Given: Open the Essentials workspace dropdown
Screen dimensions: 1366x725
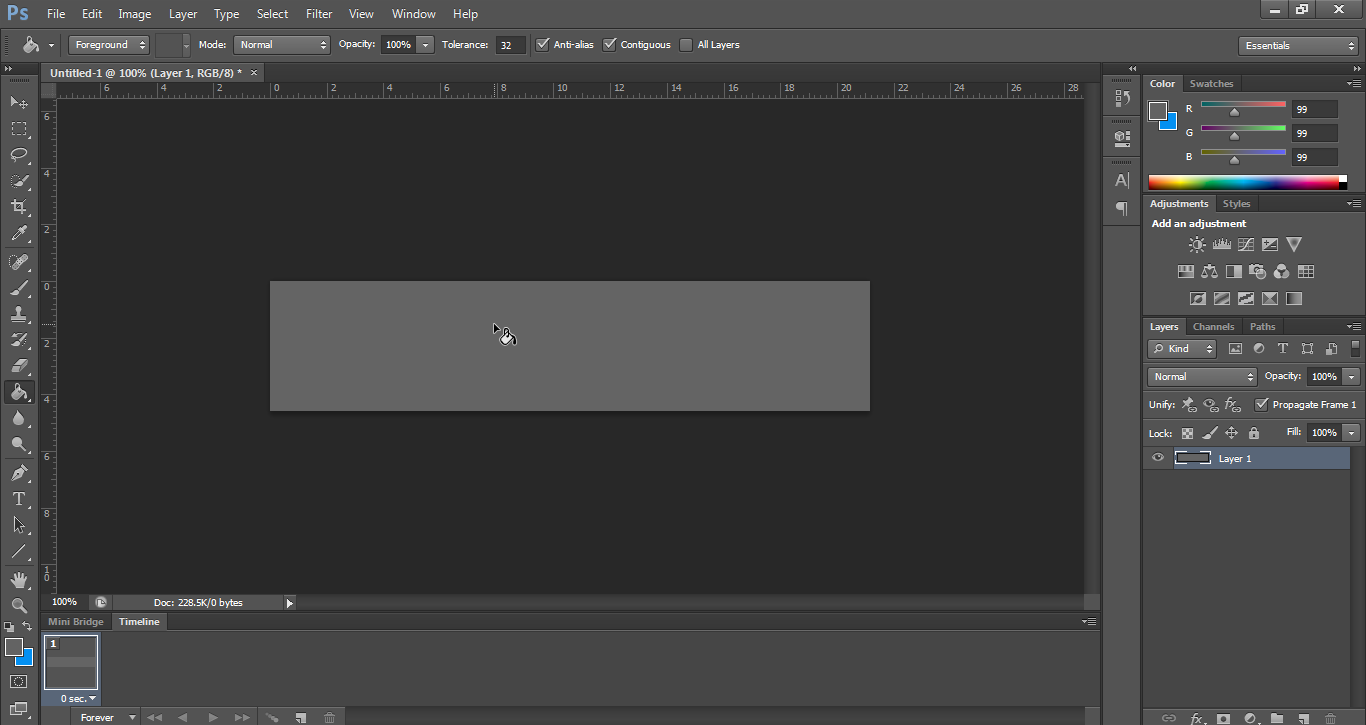Looking at the screenshot, I should (x=1297, y=45).
